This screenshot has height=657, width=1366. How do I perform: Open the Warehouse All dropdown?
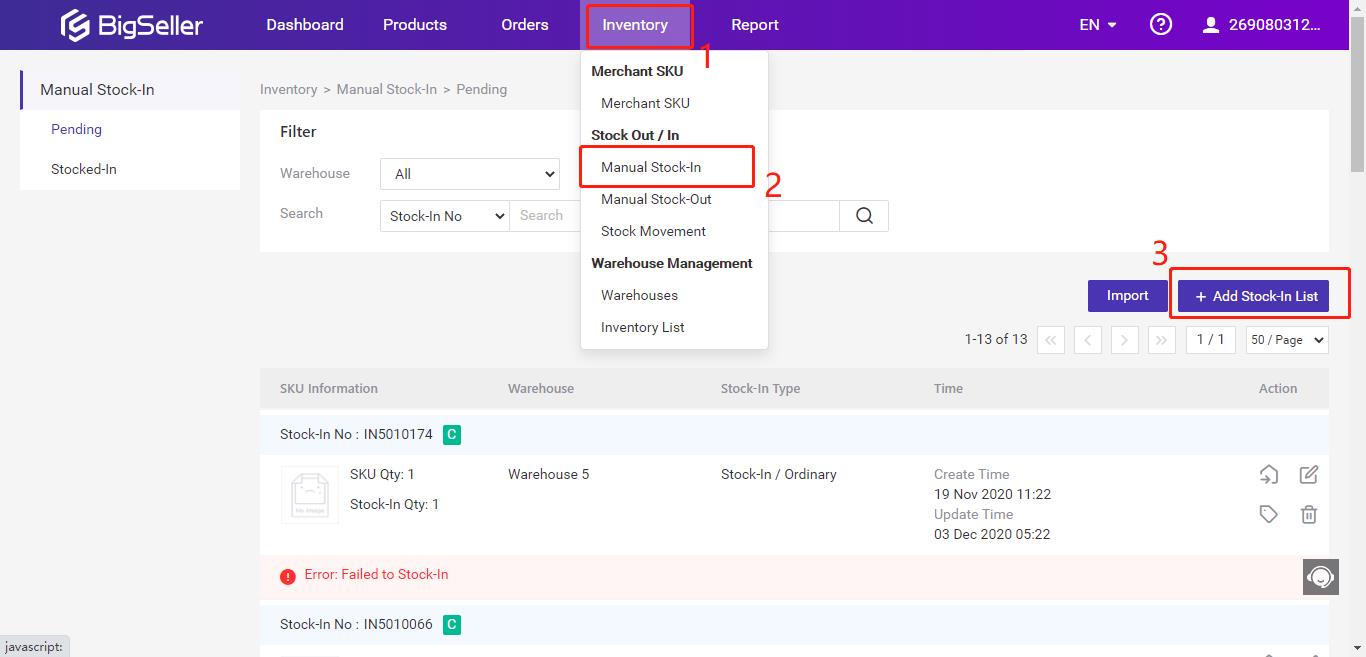coord(470,174)
